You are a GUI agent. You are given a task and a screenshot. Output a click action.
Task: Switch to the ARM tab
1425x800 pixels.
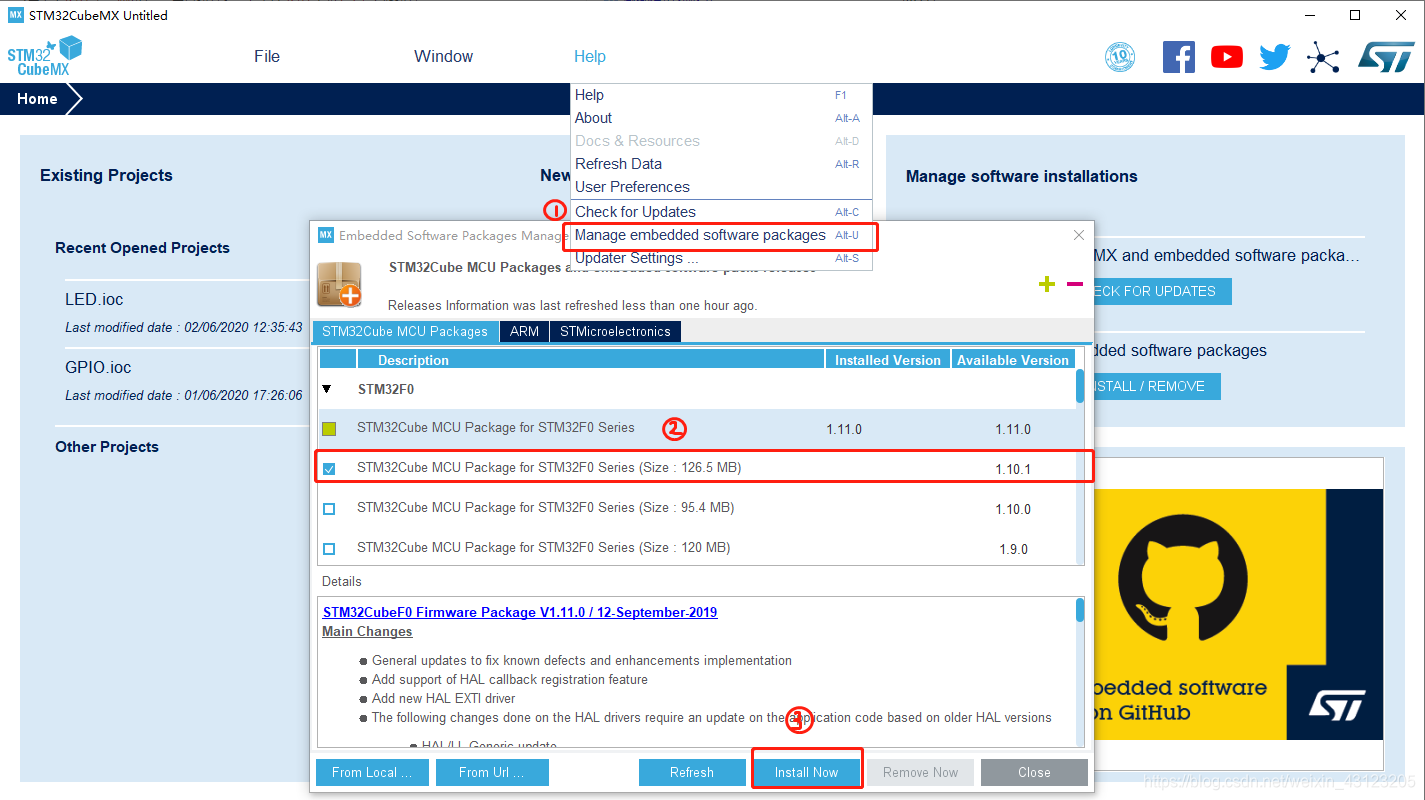[x=524, y=331]
